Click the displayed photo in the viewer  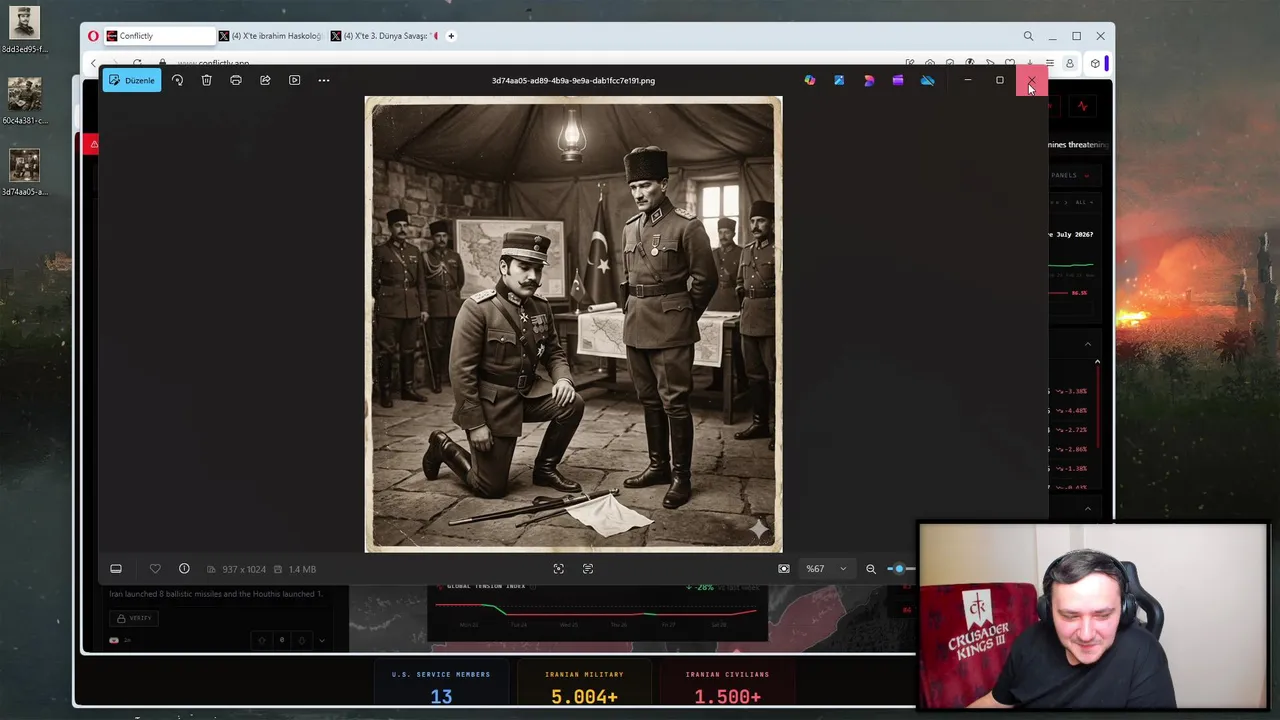[573, 324]
